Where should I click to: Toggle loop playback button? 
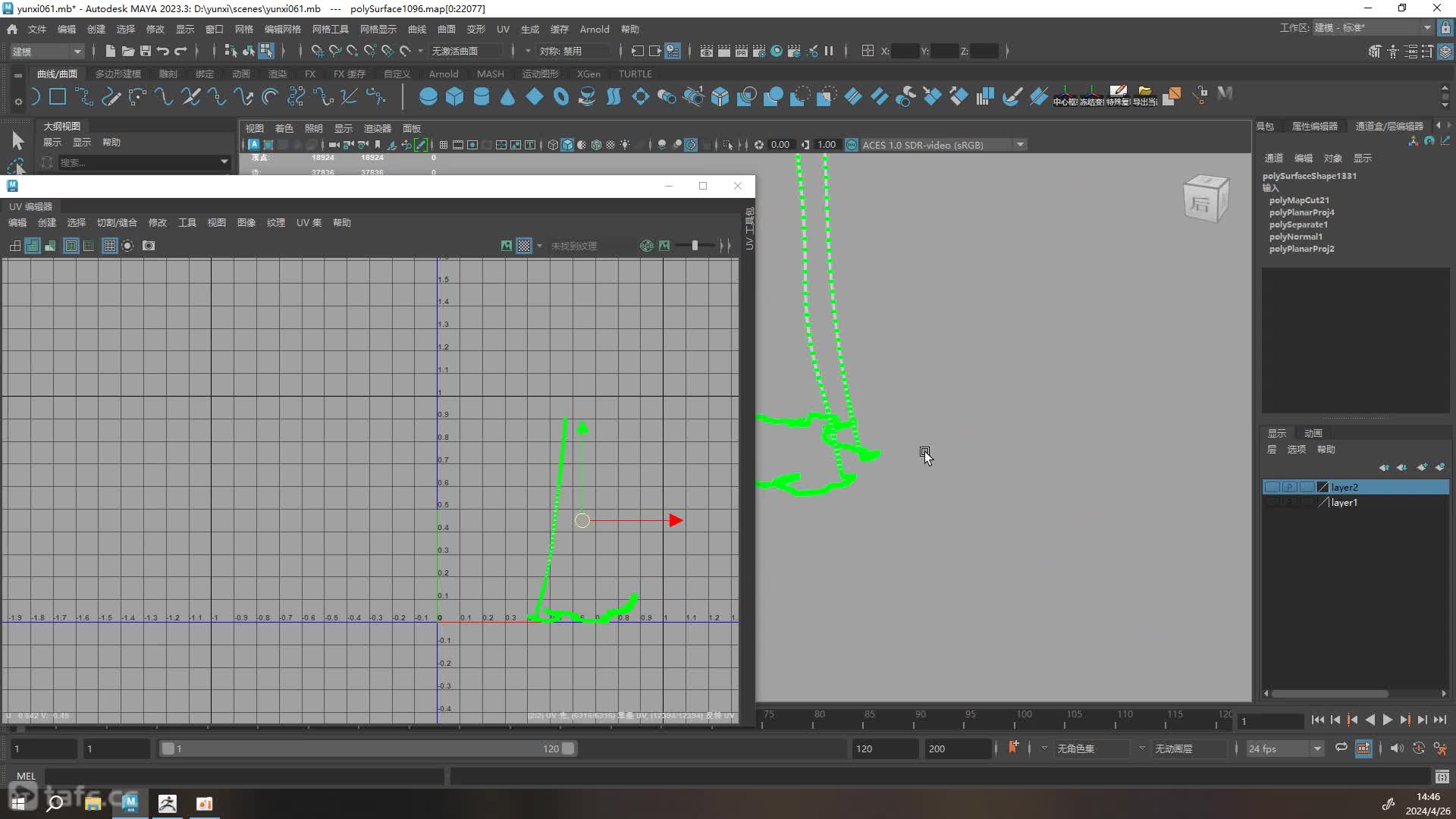click(1341, 748)
